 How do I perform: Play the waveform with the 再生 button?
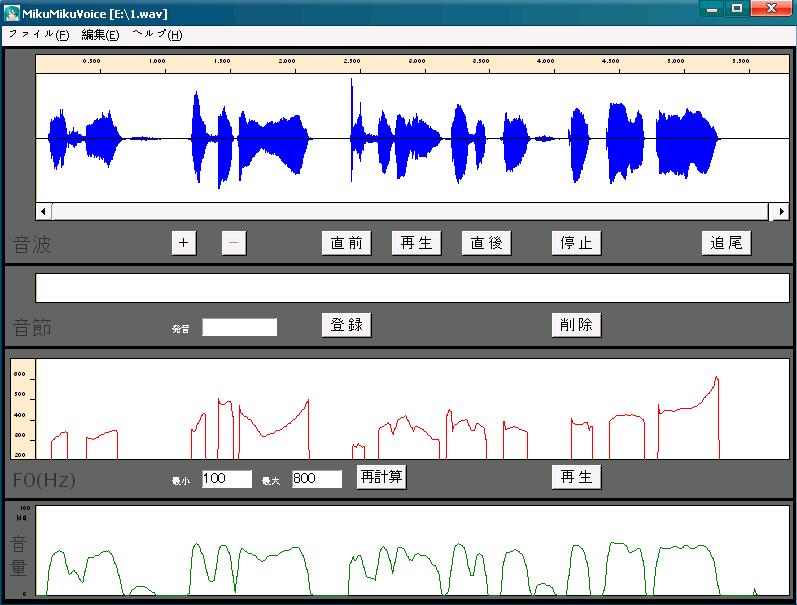[x=416, y=243]
